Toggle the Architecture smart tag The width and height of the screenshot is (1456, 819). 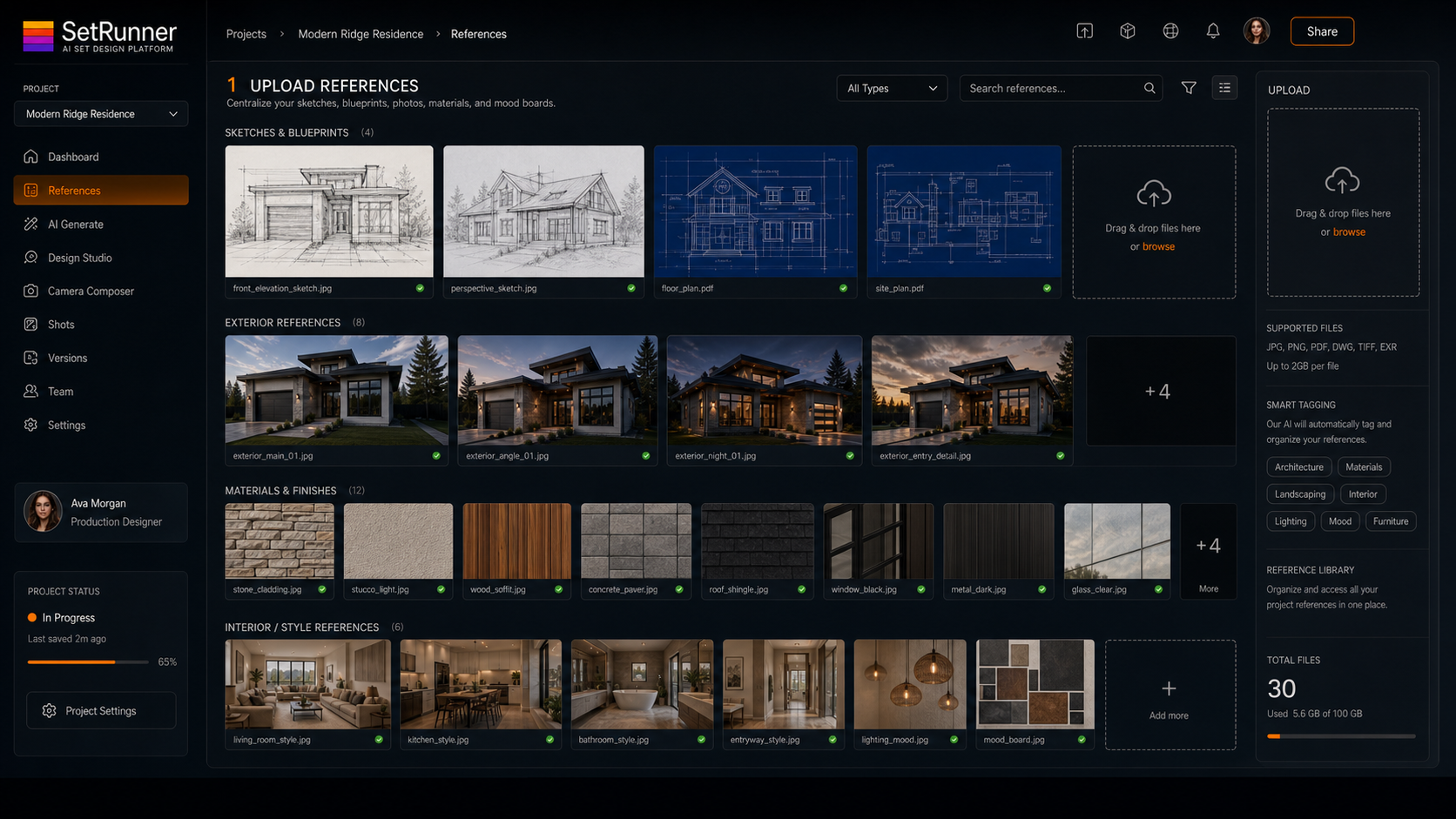click(x=1299, y=467)
